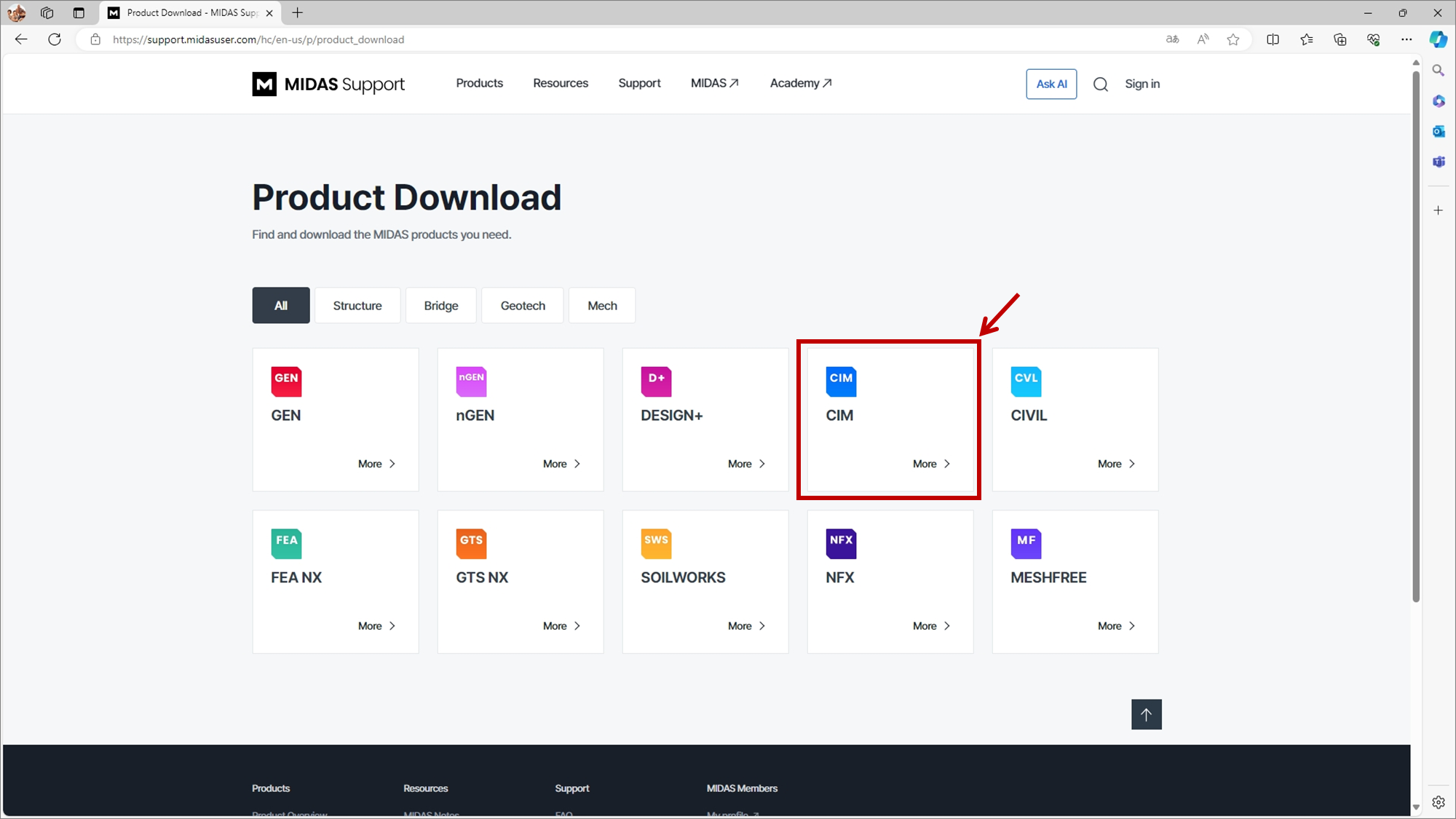Screen dimensions: 1456x819
Task: Select the MESHFREE product icon
Action: (1026, 544)
